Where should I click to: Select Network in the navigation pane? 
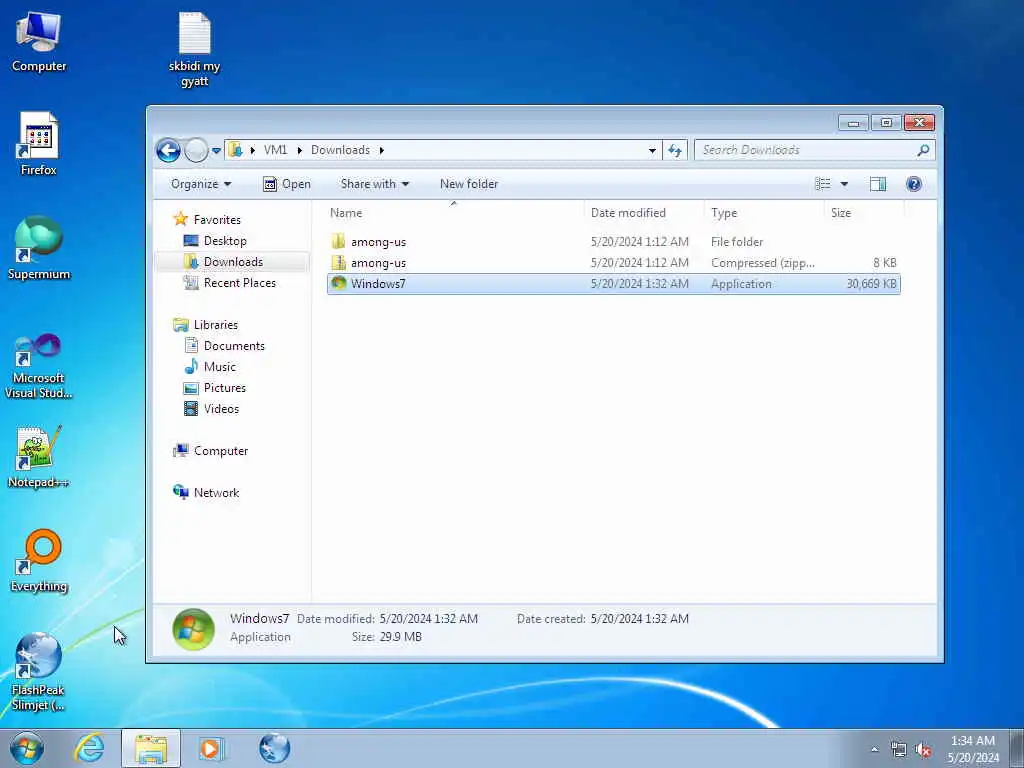[x=206, y=492]
